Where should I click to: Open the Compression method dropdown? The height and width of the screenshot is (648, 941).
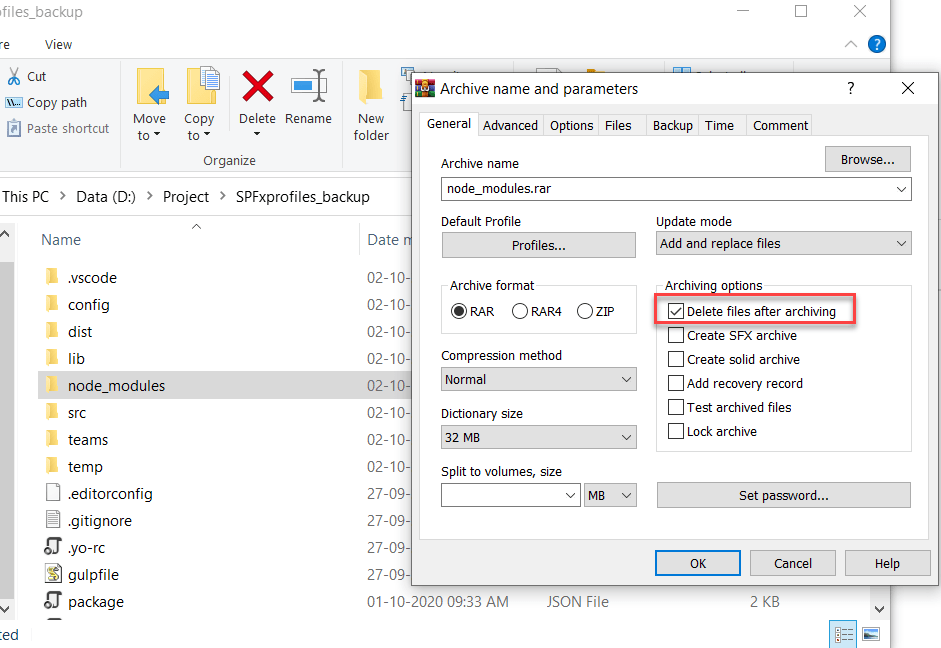pyautogui.click(x=539, y=379)
